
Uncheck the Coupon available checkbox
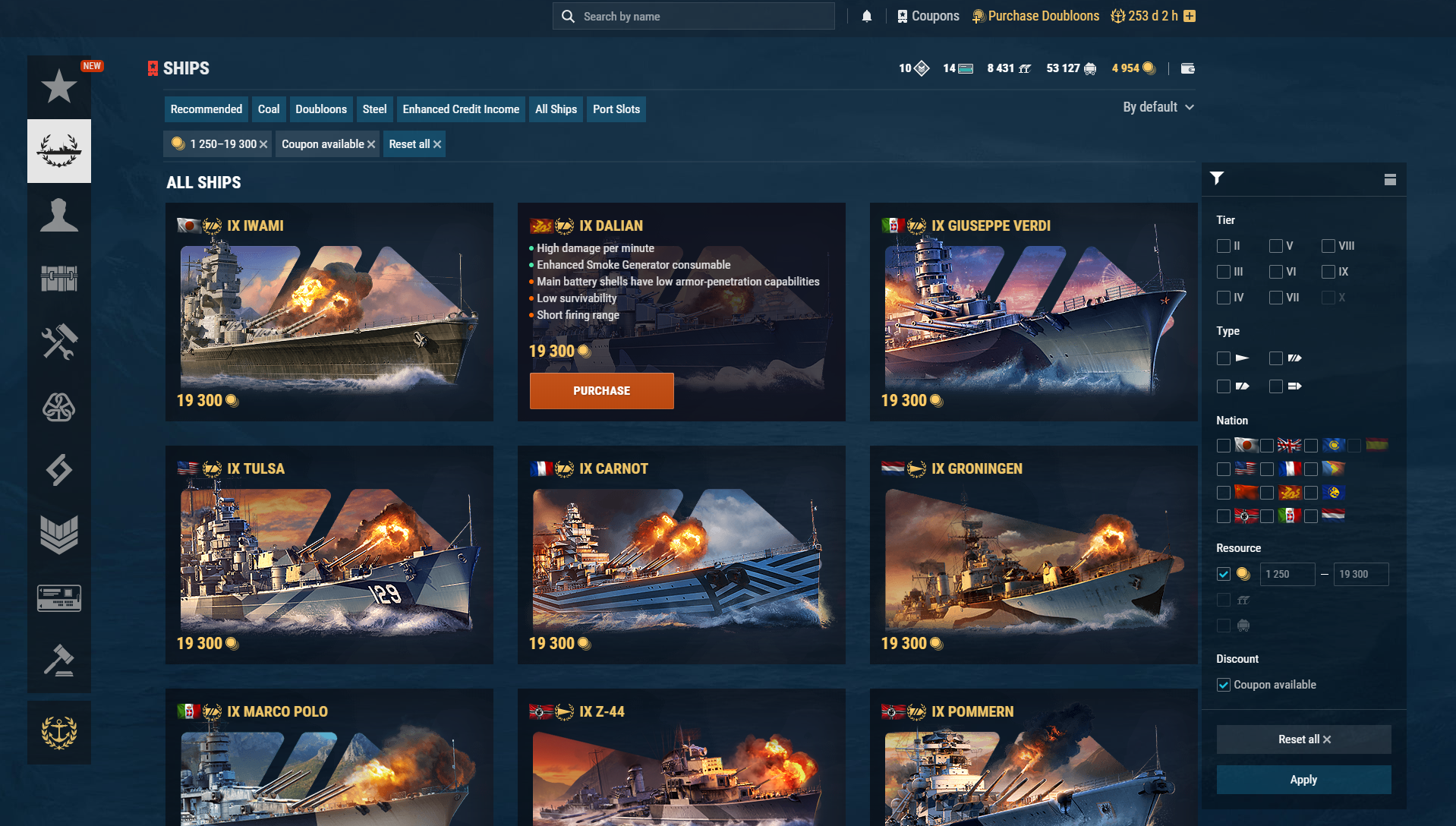click(1223, 685)
